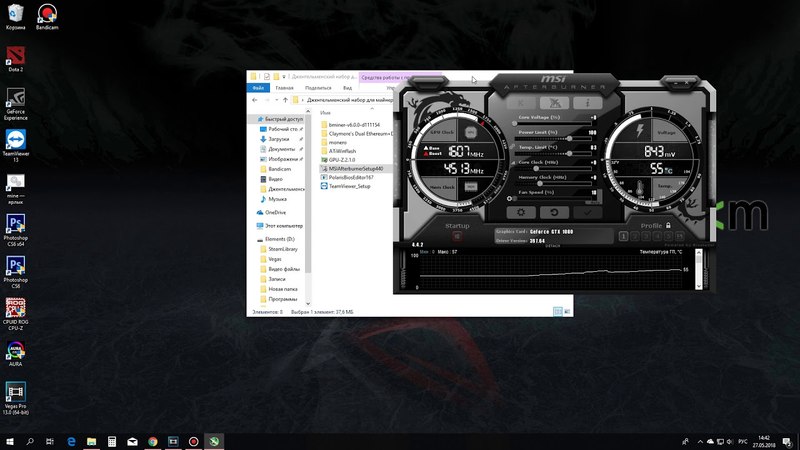Viewport: 800px width, 450px height.
Task: Click the down arrow of the Afterburner graph scrollbar
Action: pos(698,287)
